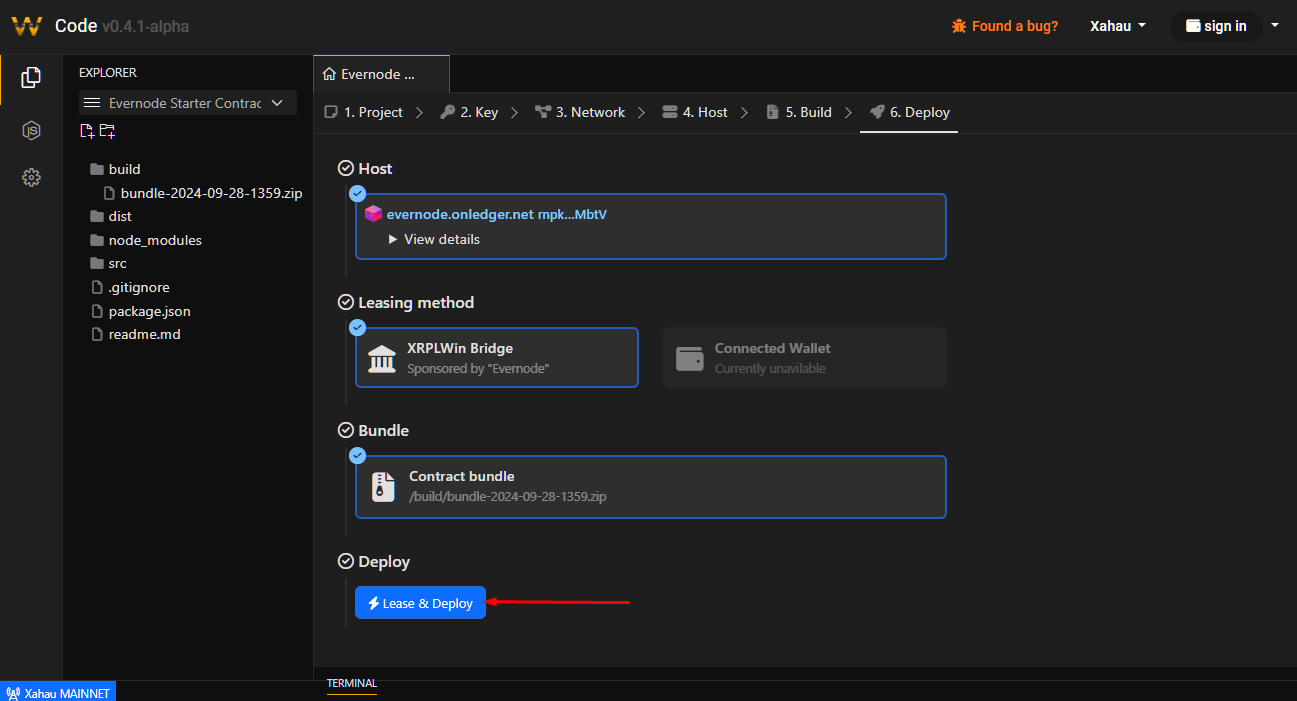Click the v0.4.1-alpha version text
This screenshot has height=701, width=1297.
(x=146, y=26)
